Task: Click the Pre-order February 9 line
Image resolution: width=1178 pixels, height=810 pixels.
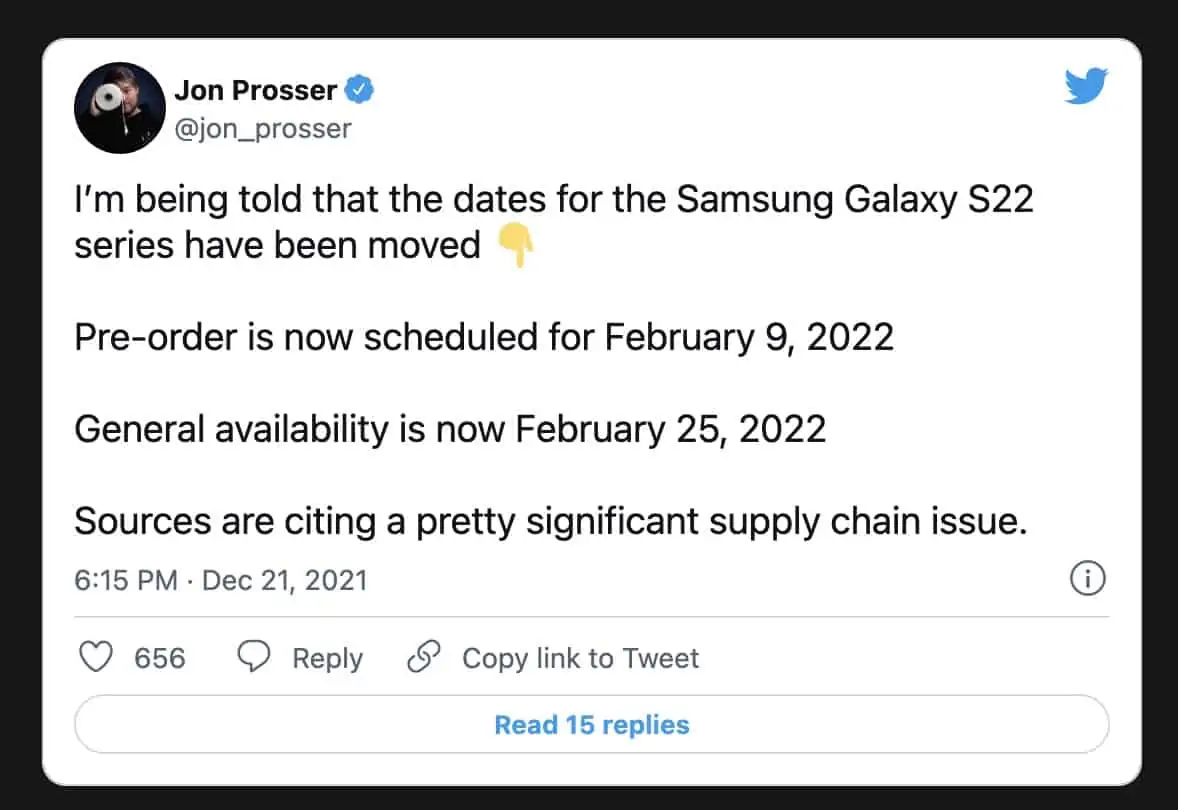Action: click(x=484, y=338)
